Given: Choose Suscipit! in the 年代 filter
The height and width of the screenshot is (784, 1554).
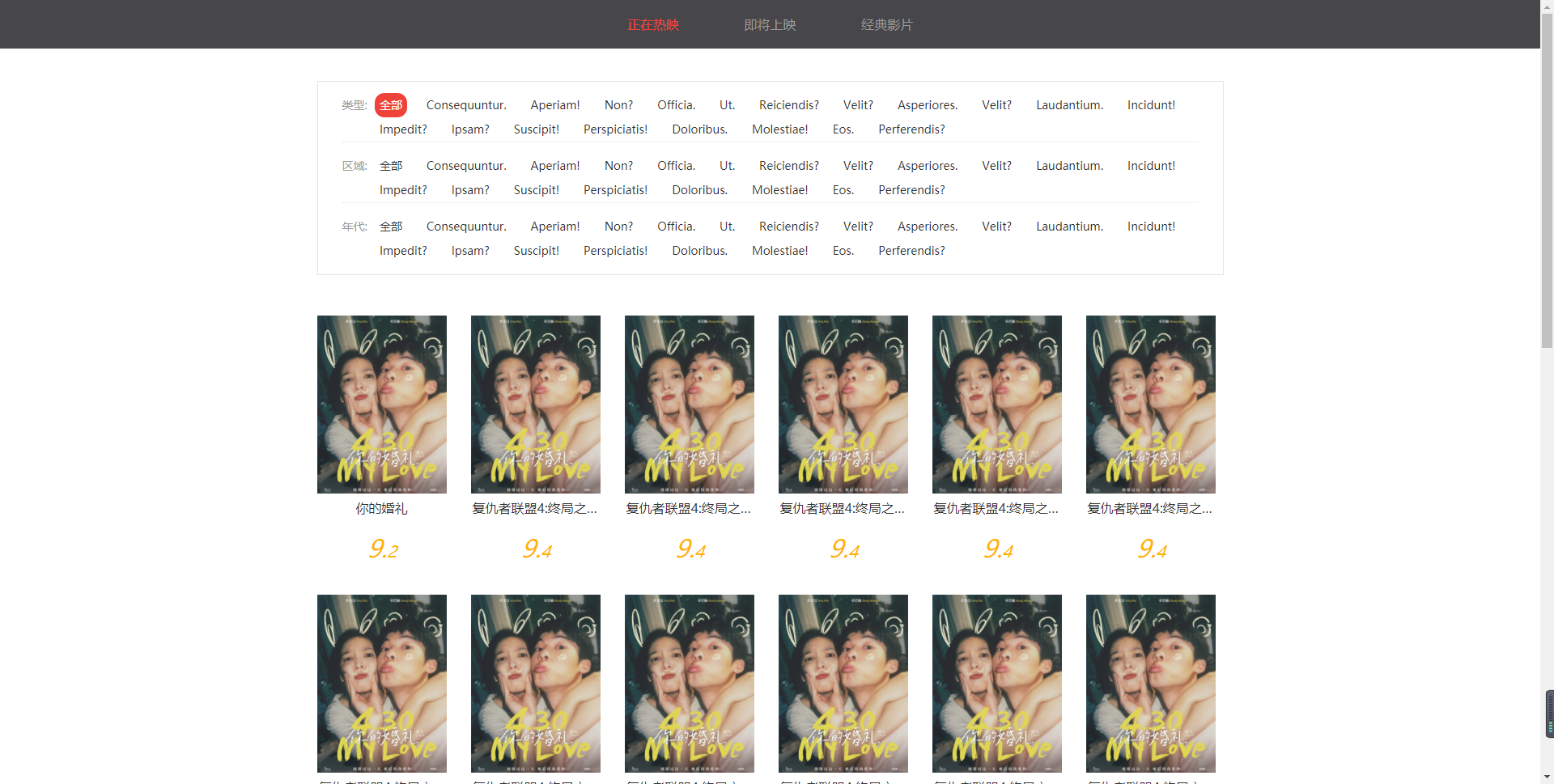Looking at the screenshot, I should pyautogui.click(x=537, y=251).
